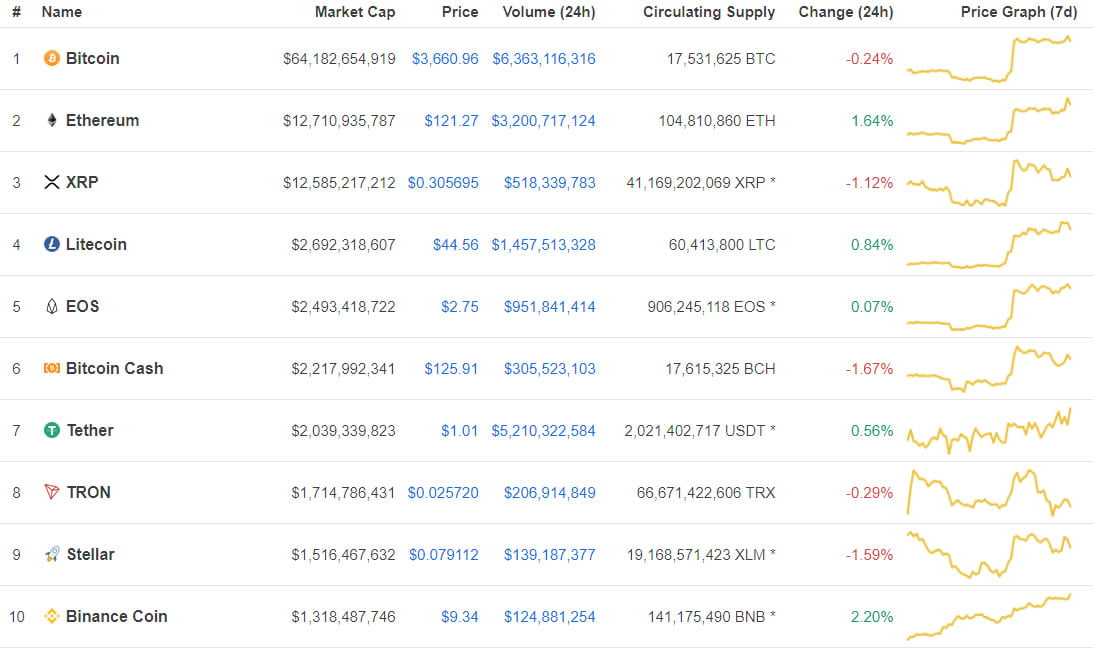This screenshot has height=648, width=1093.
Task: Click the Litecoin logo icon
Action: coord(52,245)
